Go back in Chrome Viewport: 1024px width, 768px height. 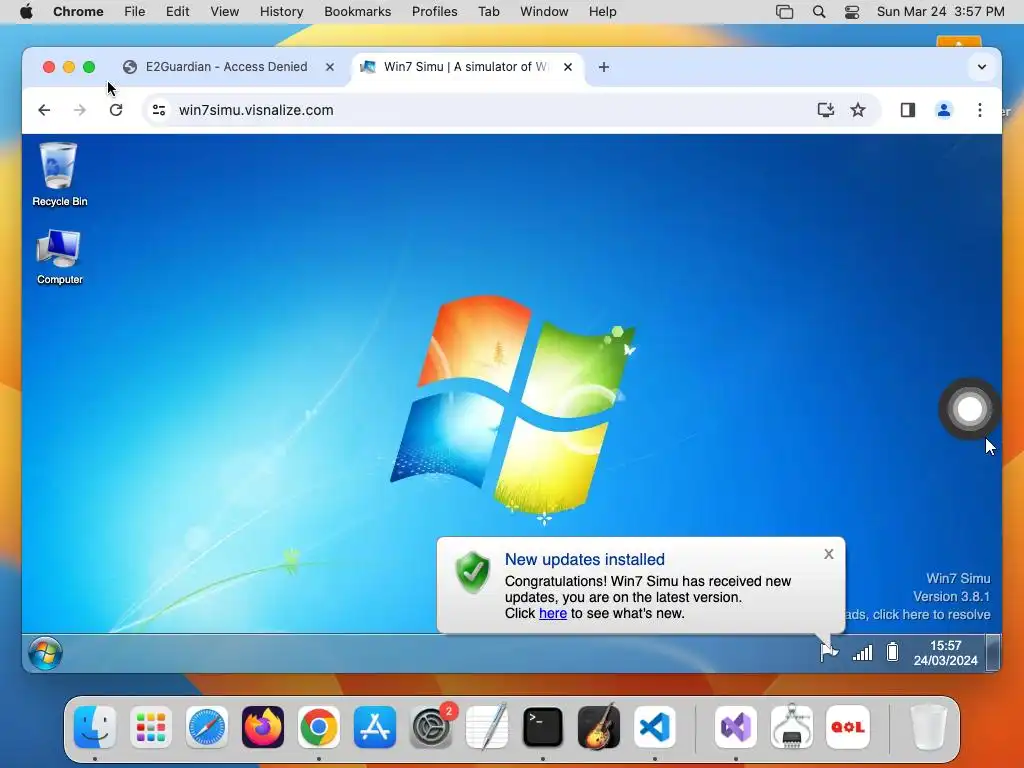(x=44, y=110)
